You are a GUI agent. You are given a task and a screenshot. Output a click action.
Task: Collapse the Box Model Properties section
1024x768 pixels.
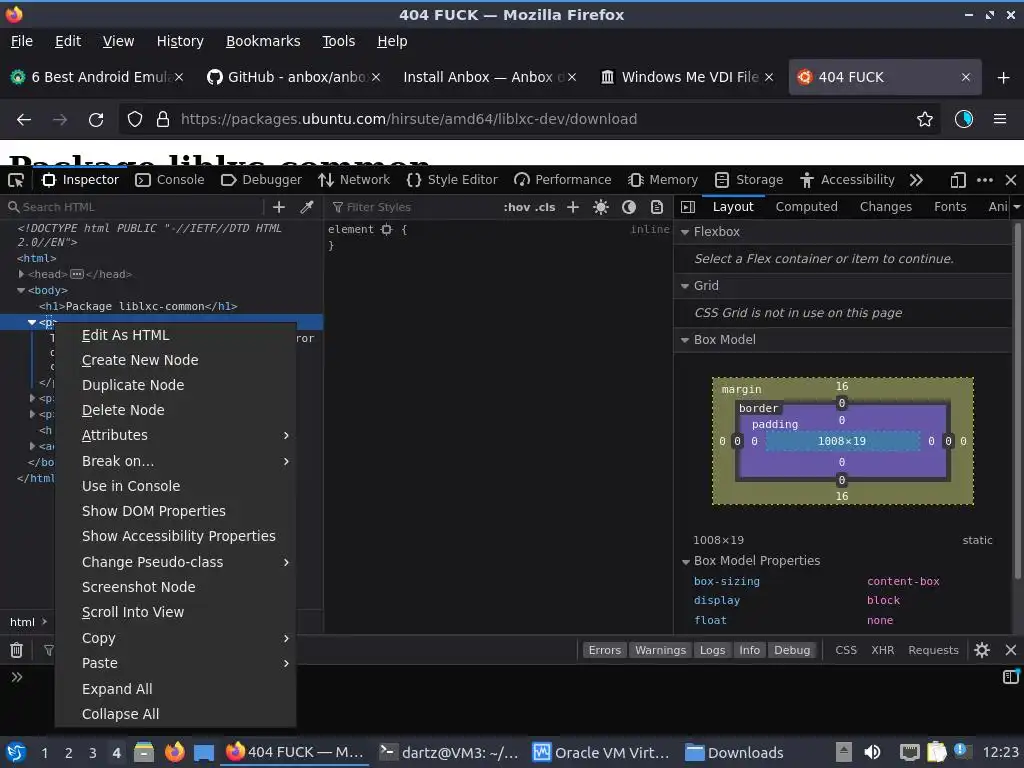pyautogui.click(x=685, y=562)
